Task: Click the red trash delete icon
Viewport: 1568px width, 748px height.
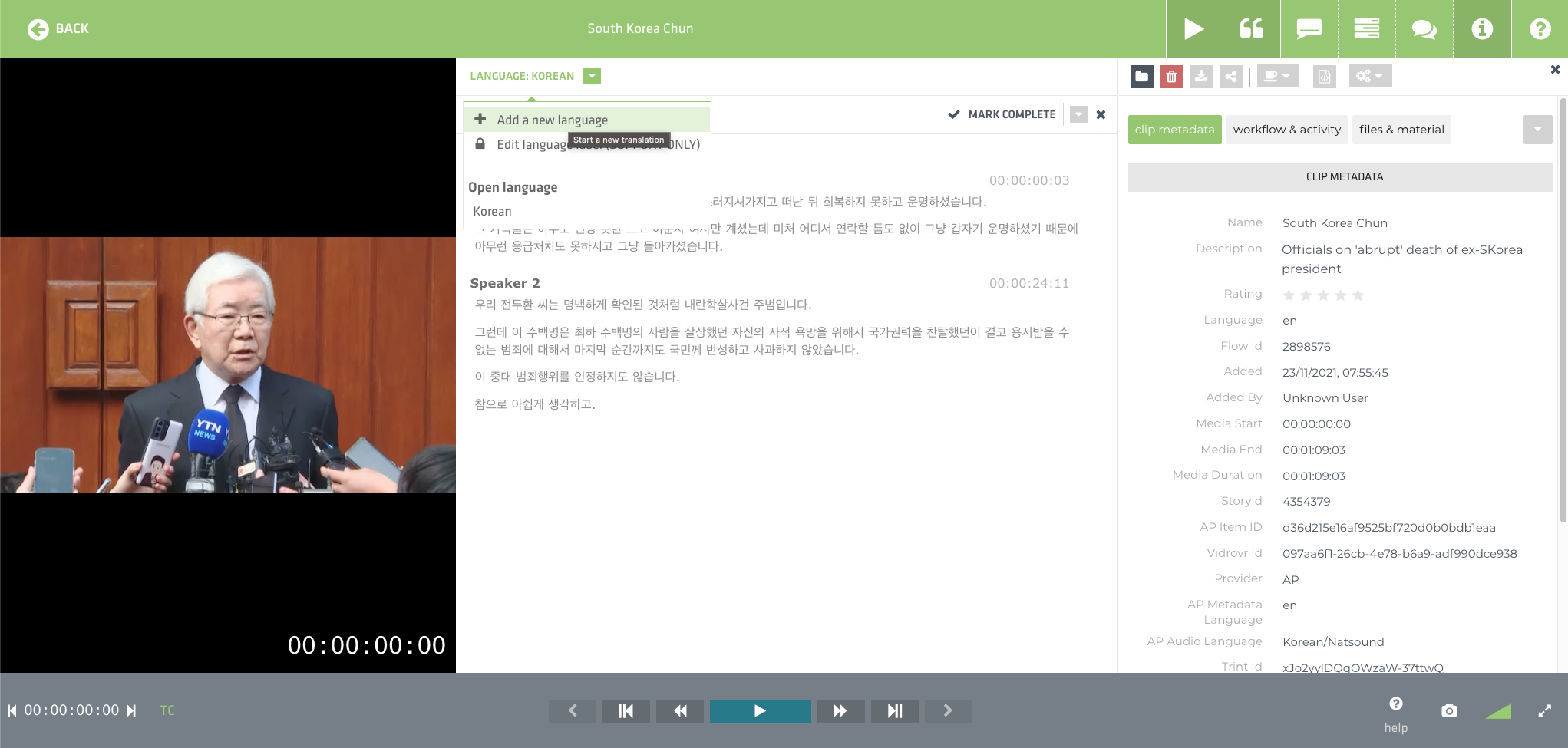Action: [1170, 76]
